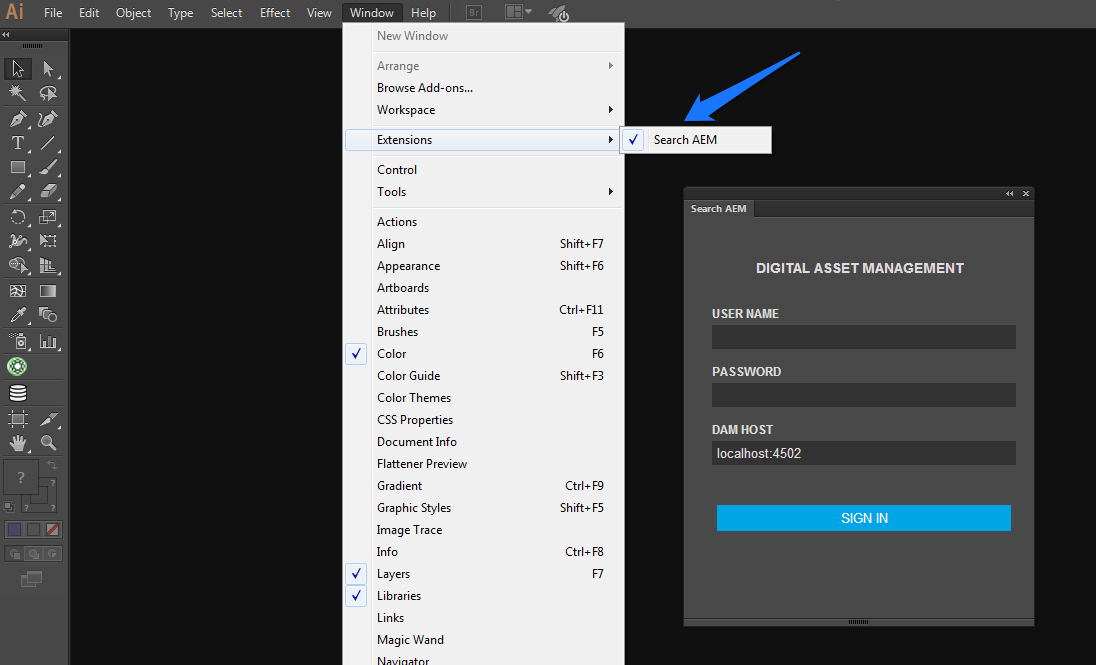This screenshot has width=1096, height=665.
Task: Select the Rotate tool
Action: pyautogui.click(x=17, y=217)
